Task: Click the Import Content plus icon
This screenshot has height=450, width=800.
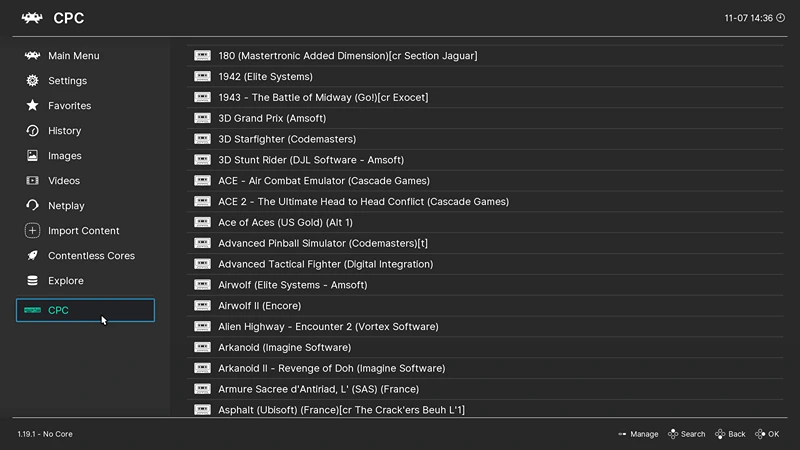Action: coord(32,231)
